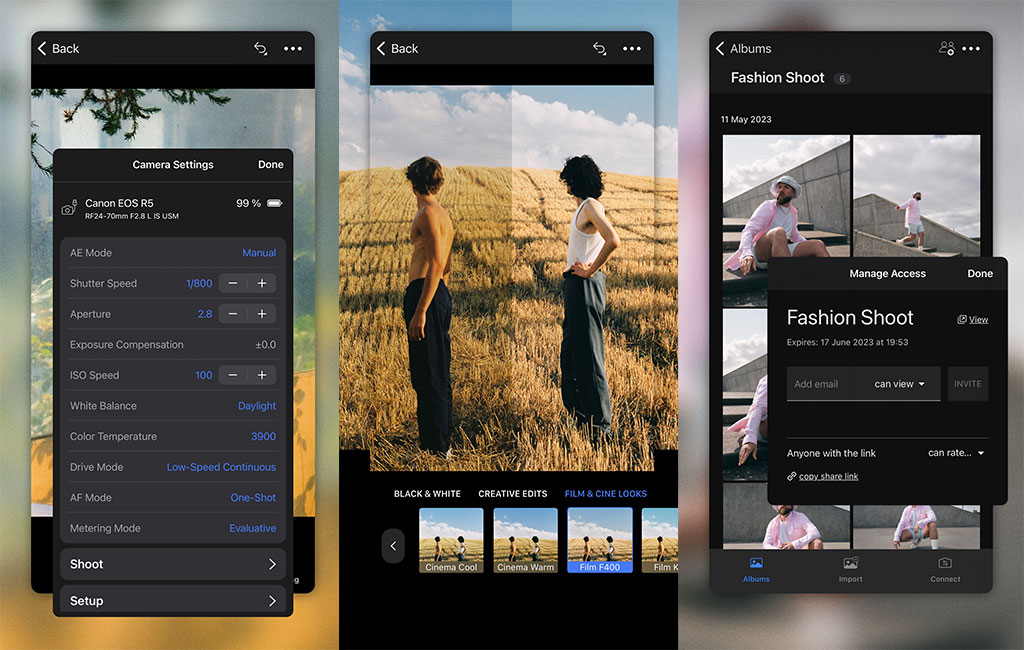
Task: Tap Done in Camera Settings panel
Action: tap(270, 165)
